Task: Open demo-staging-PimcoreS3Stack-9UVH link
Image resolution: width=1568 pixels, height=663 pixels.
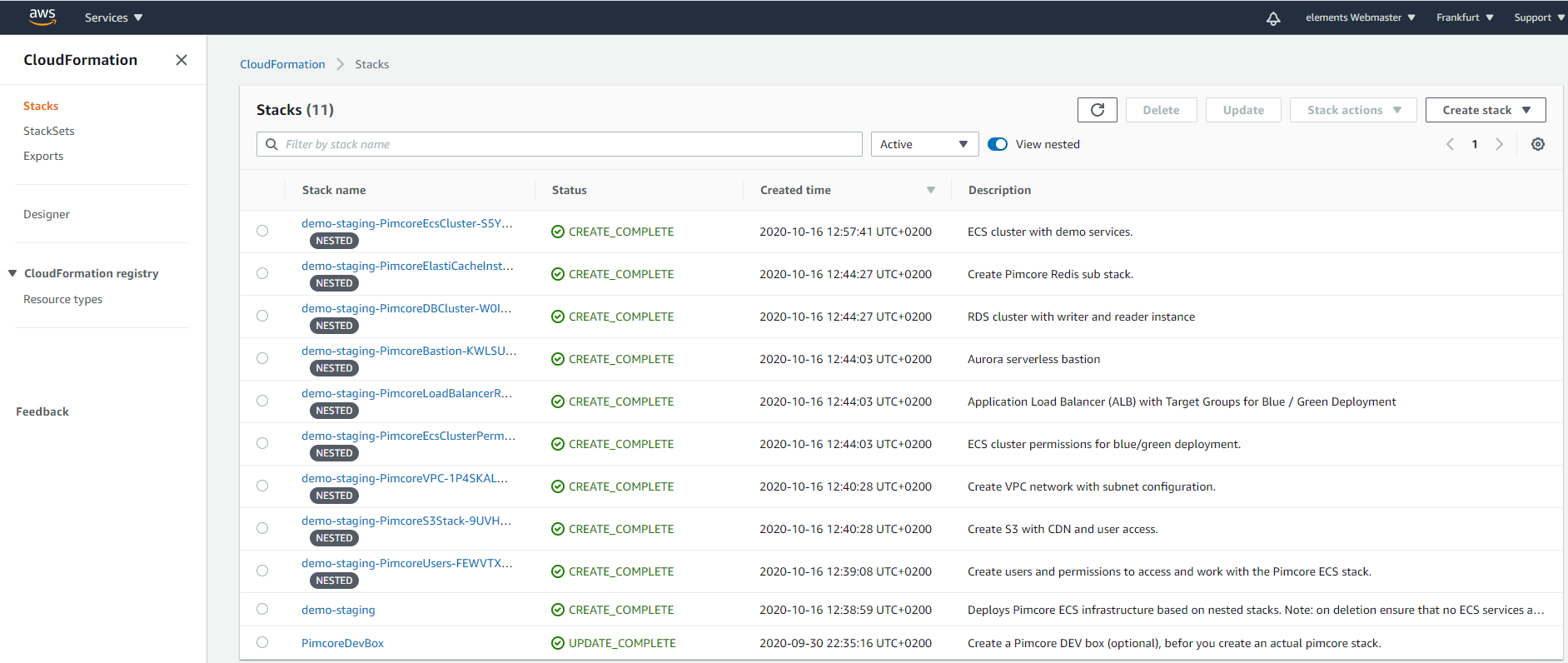Action: click(406, 521)
